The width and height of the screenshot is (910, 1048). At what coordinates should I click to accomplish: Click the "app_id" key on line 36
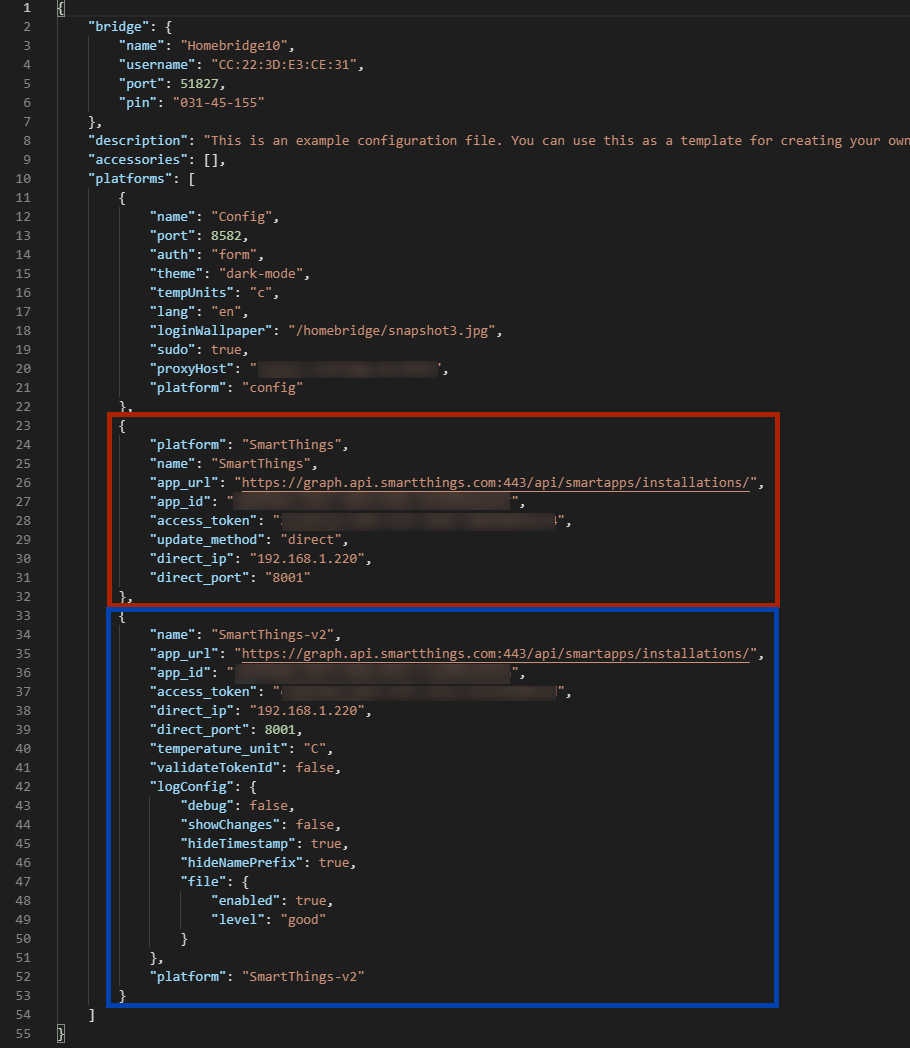[180, 672]
